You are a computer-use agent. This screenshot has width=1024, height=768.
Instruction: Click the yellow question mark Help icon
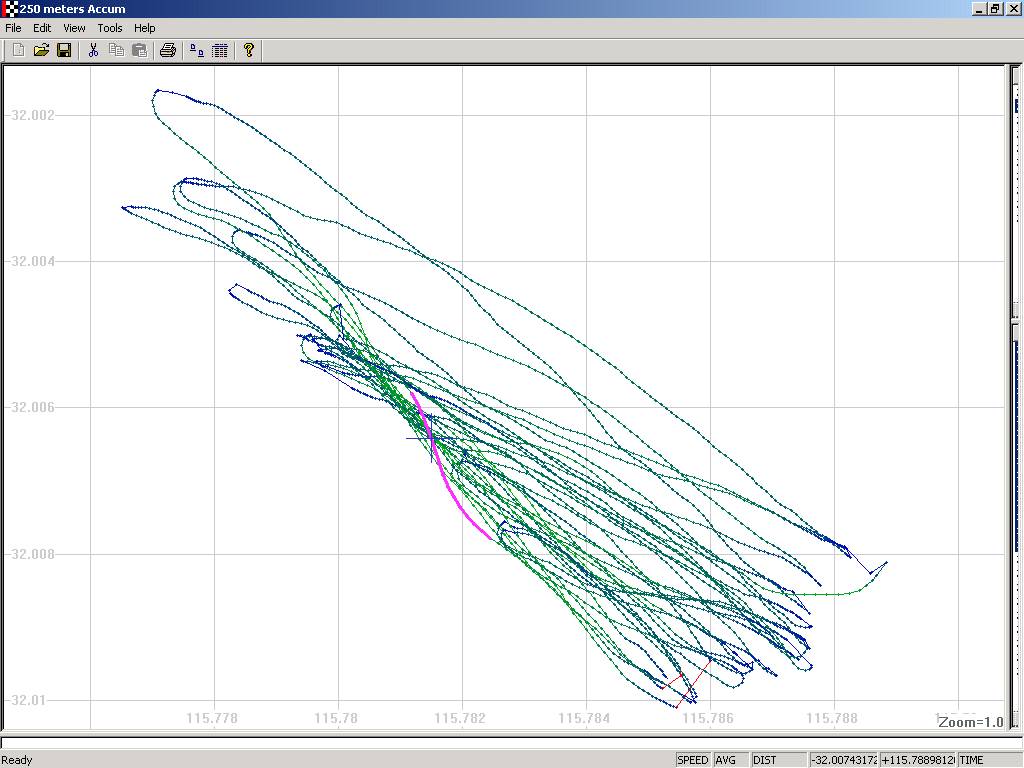pos(249,50)
